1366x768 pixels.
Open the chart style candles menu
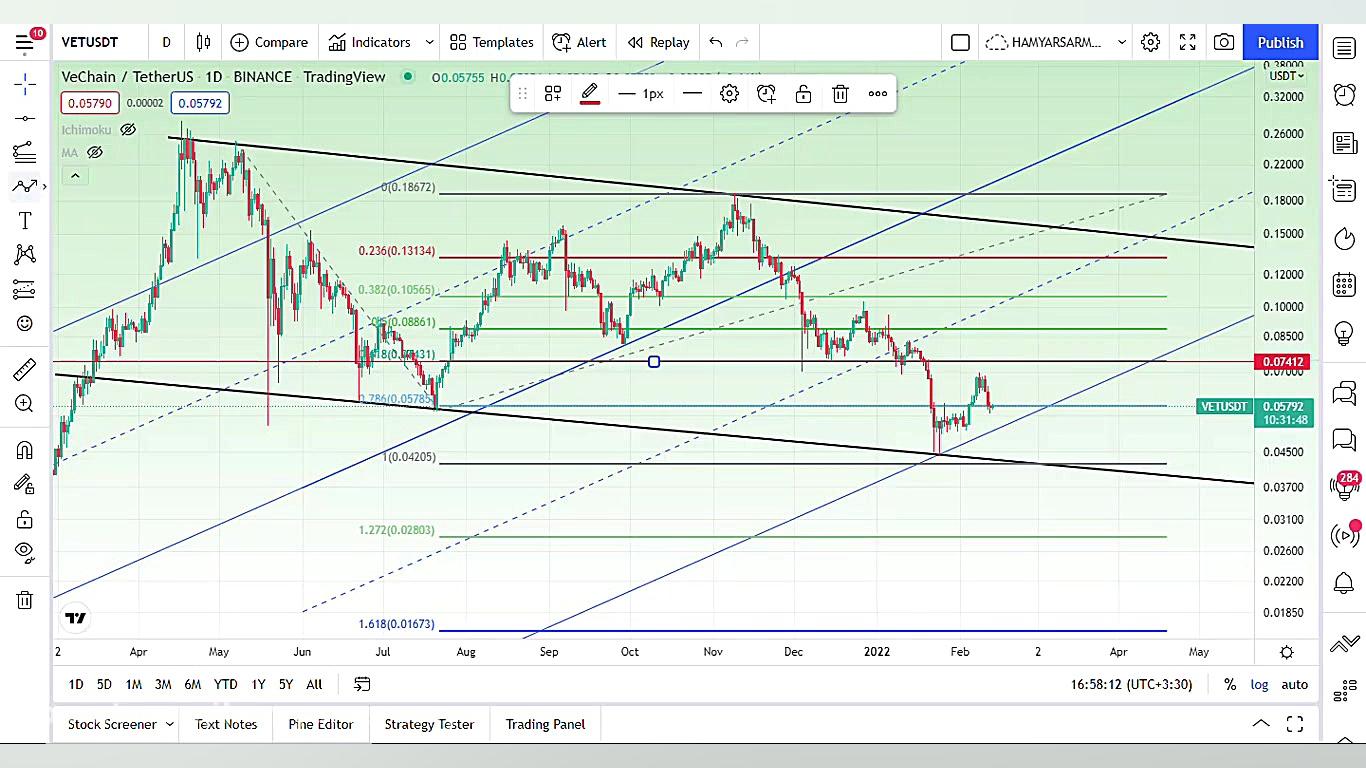(203, 42)
